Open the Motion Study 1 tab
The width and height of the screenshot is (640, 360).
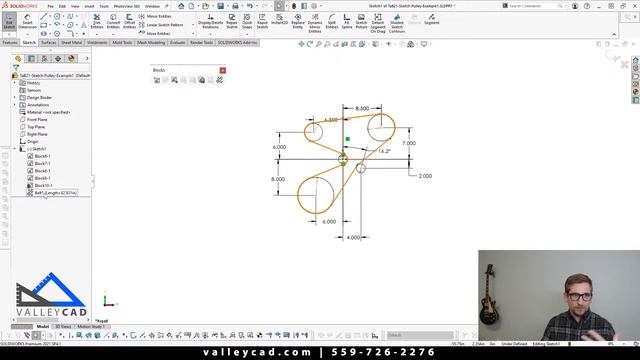(91, 327)
